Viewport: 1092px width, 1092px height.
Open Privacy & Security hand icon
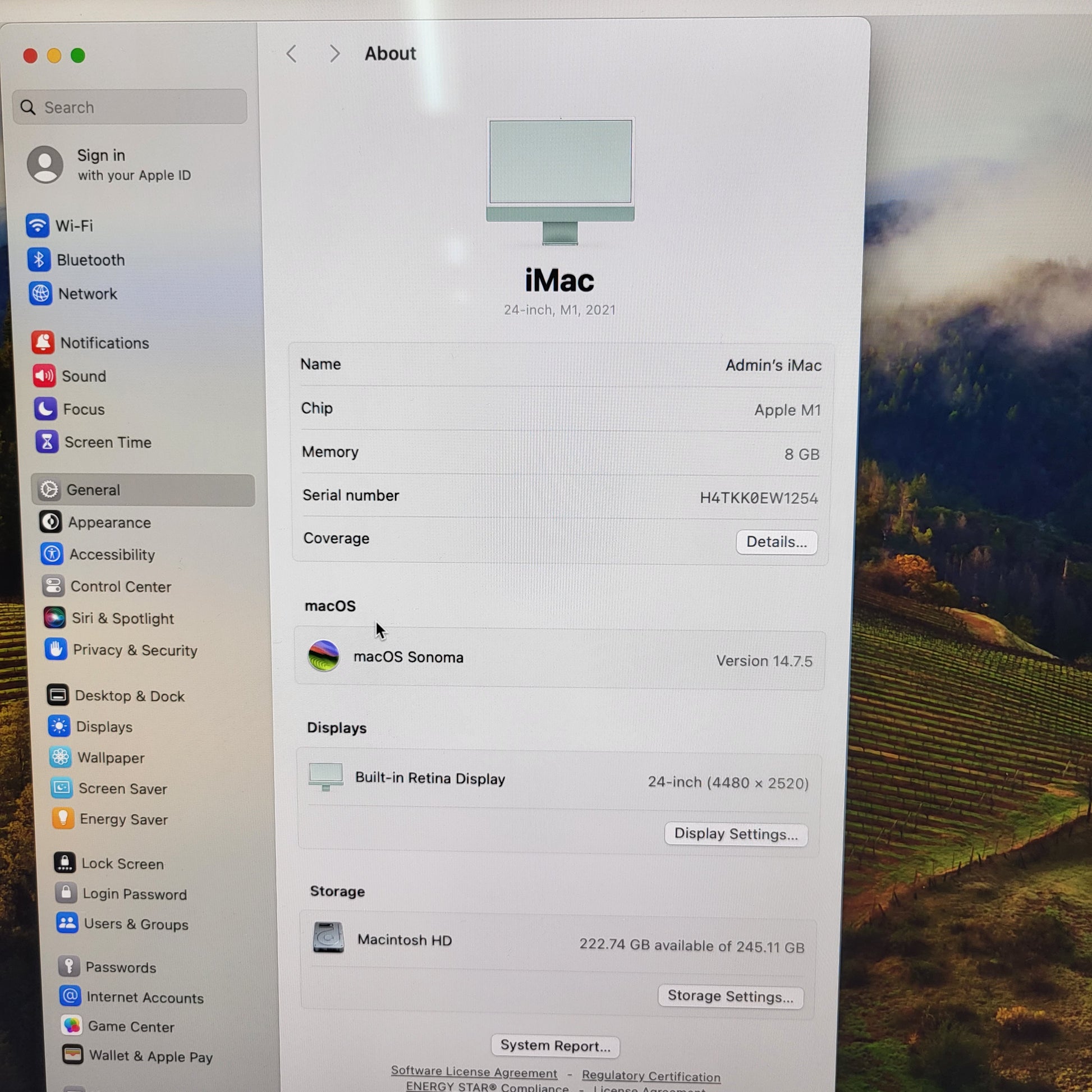56,649
